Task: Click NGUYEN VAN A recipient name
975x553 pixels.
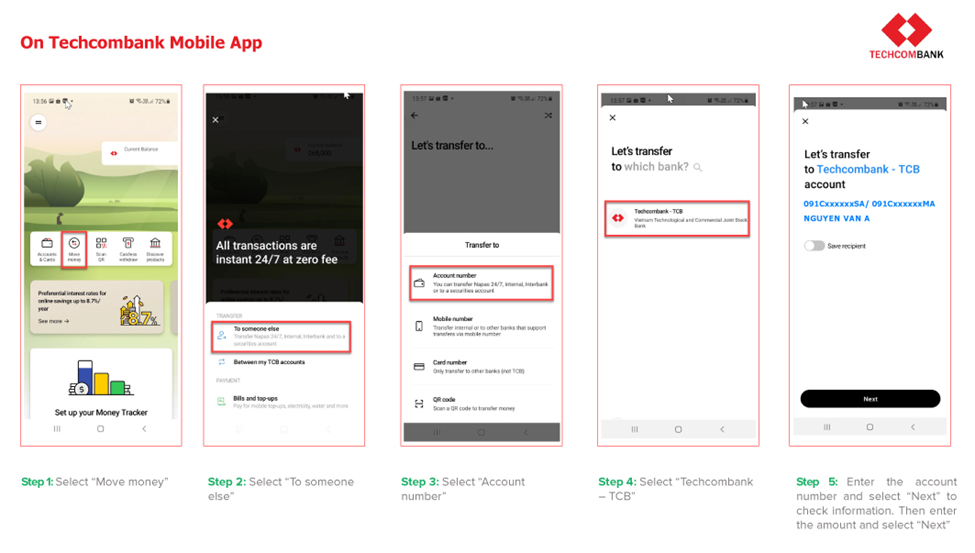Action: coord(836,218)
